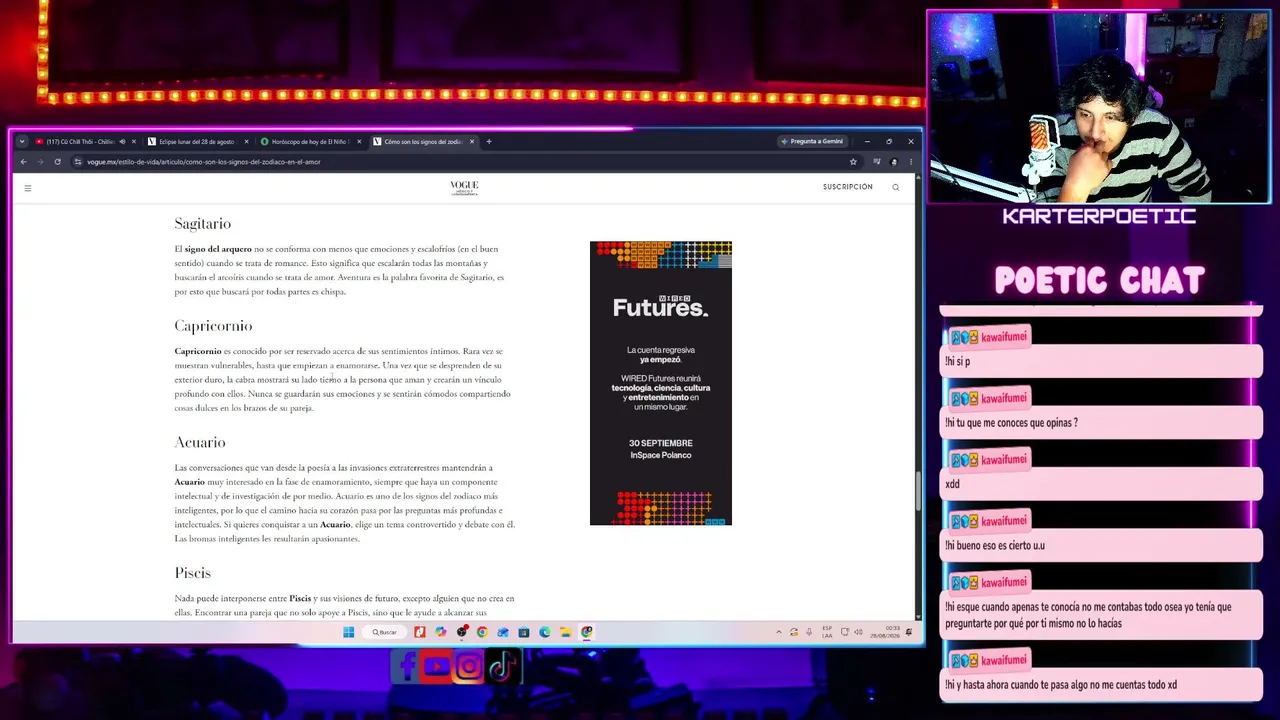Open media controls icon in Chrome toolbar

(877, 162)
